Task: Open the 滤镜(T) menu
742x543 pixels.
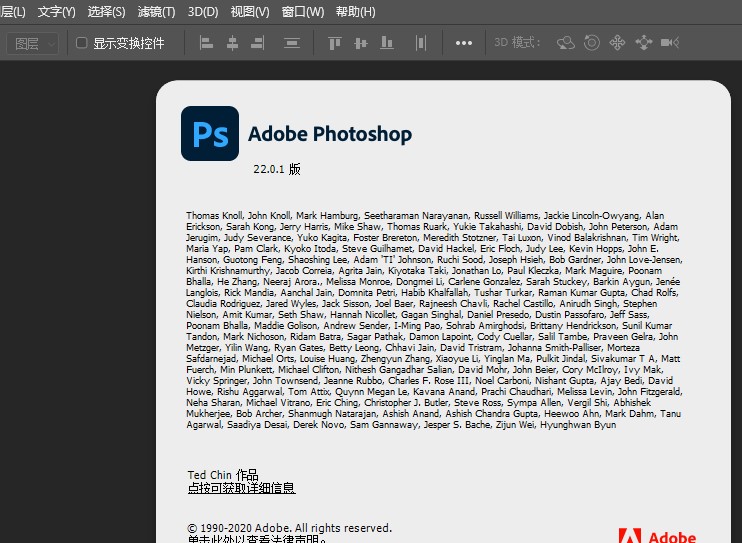Action: tap(156, 12)
